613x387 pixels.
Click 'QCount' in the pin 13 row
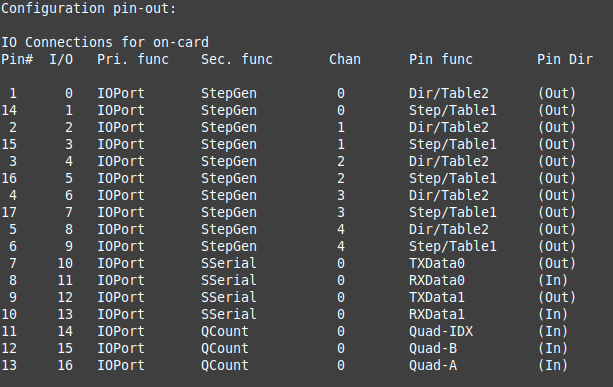coord(225,366)
